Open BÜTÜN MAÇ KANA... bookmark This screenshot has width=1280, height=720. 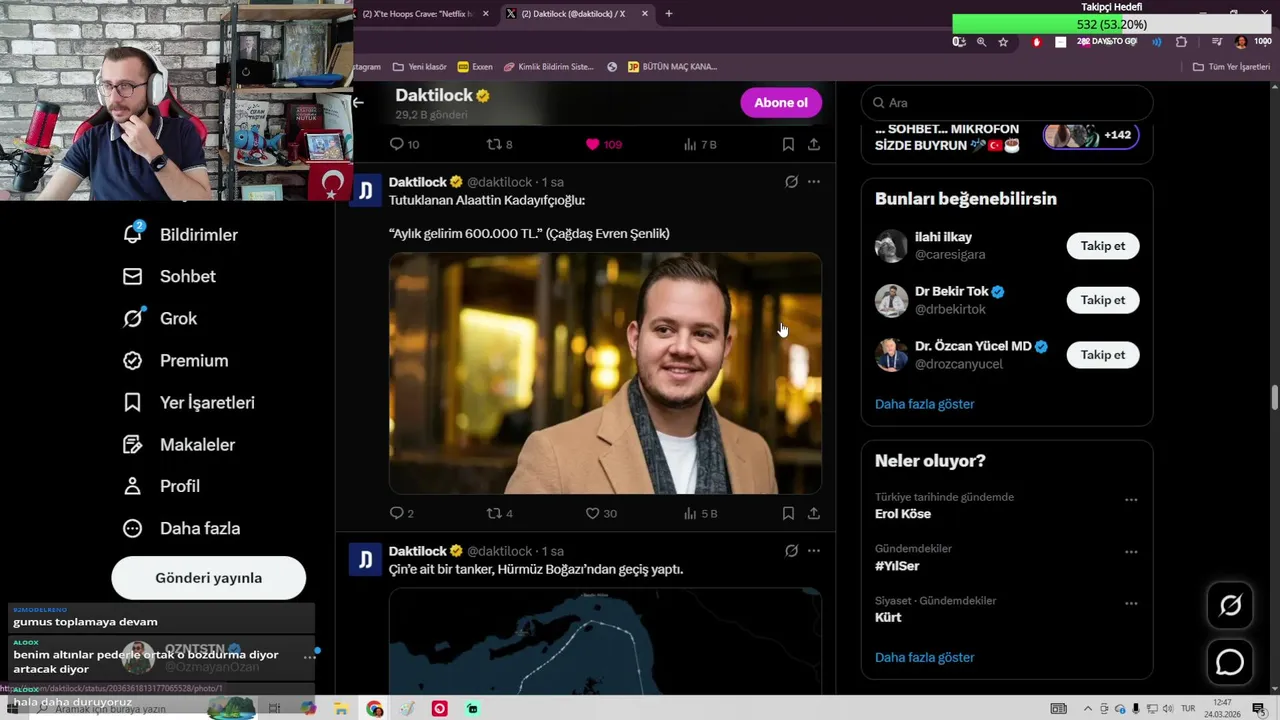pos(672,67)
